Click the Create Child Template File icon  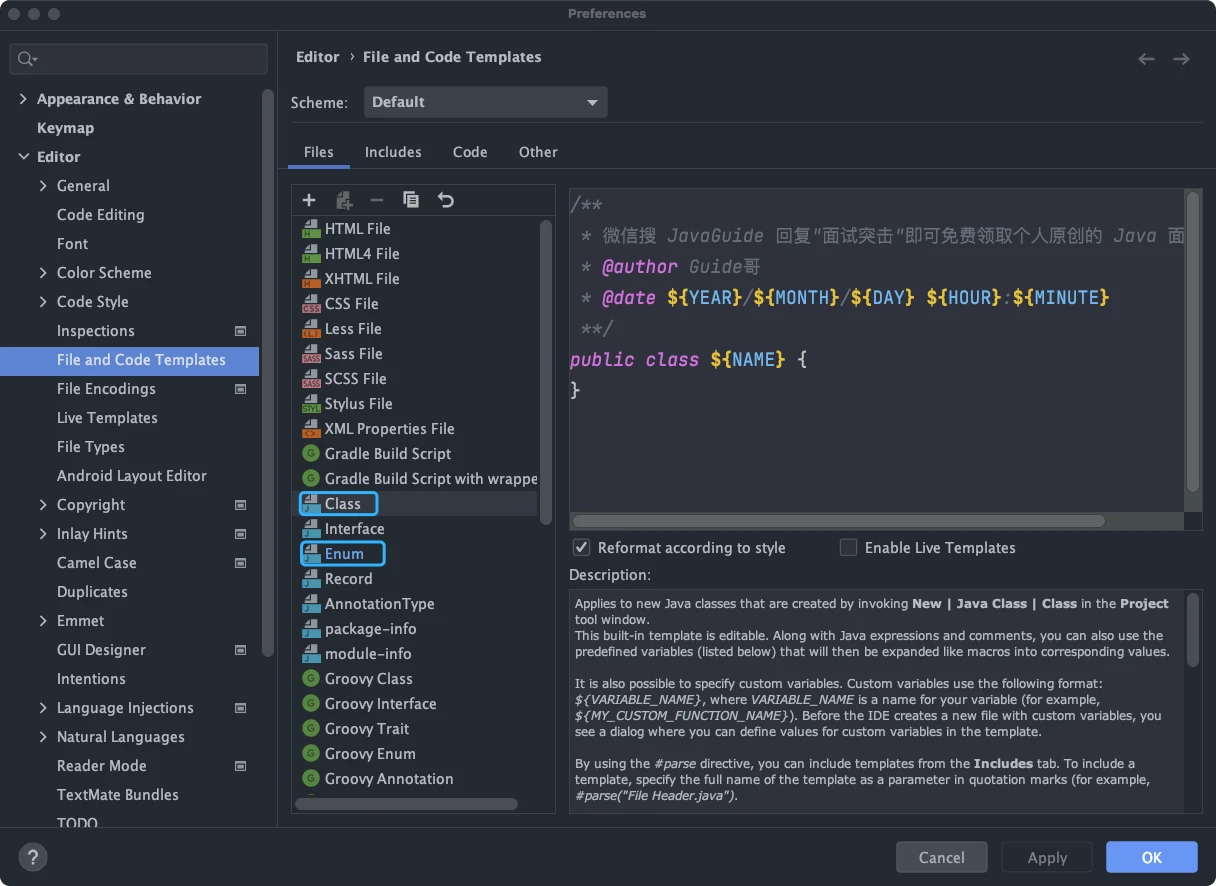click(x=343, y=200)
